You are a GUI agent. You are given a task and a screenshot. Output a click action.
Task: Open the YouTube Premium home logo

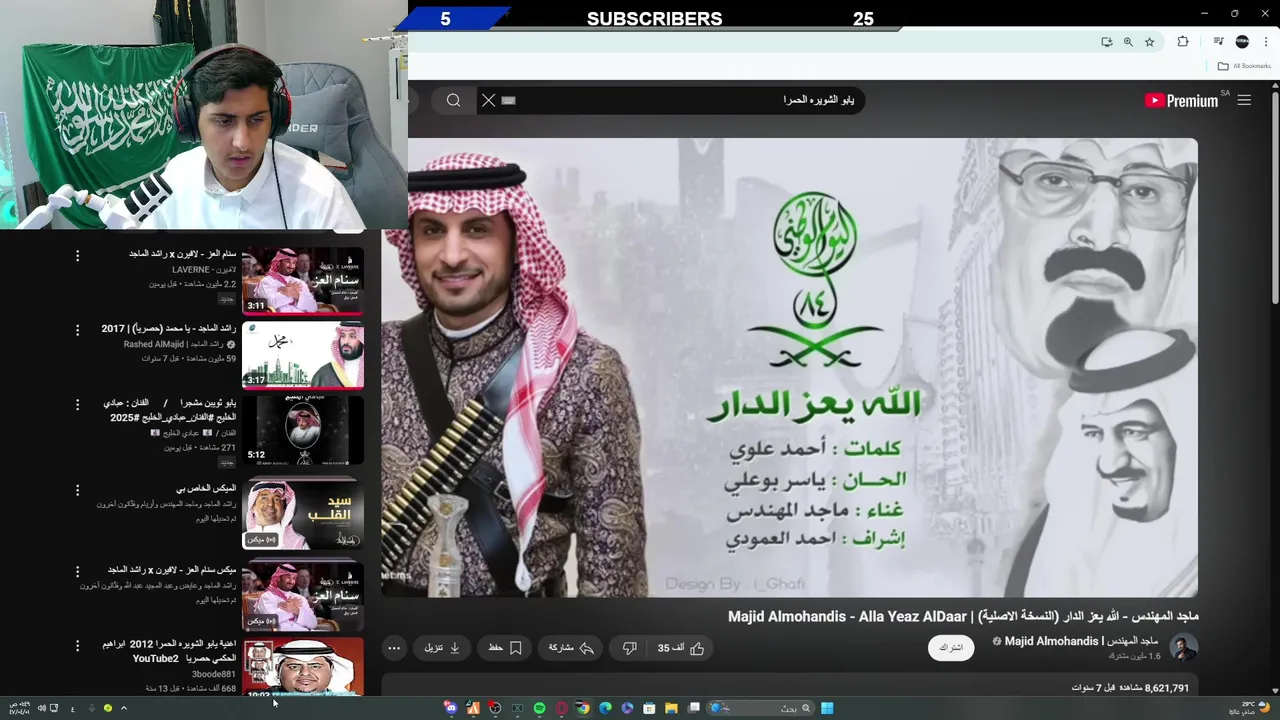[1181, 100]
